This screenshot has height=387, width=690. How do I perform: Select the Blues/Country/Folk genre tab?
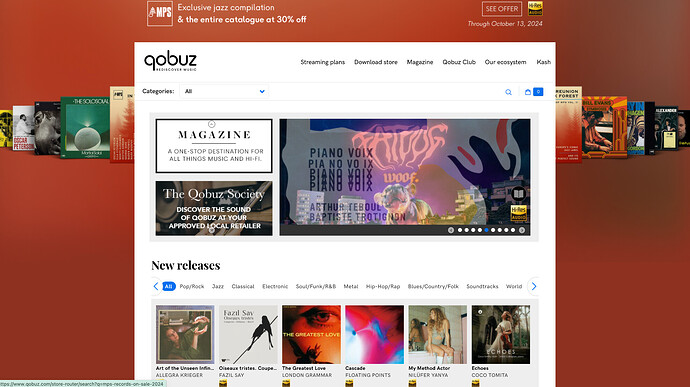tap(433, 286)
